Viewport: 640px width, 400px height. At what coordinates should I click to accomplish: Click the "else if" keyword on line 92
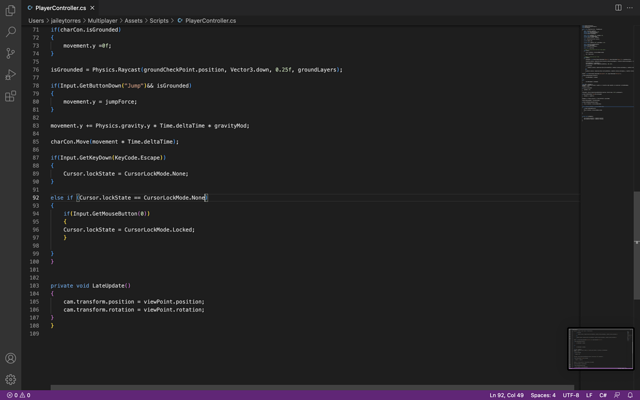point(62,198)
